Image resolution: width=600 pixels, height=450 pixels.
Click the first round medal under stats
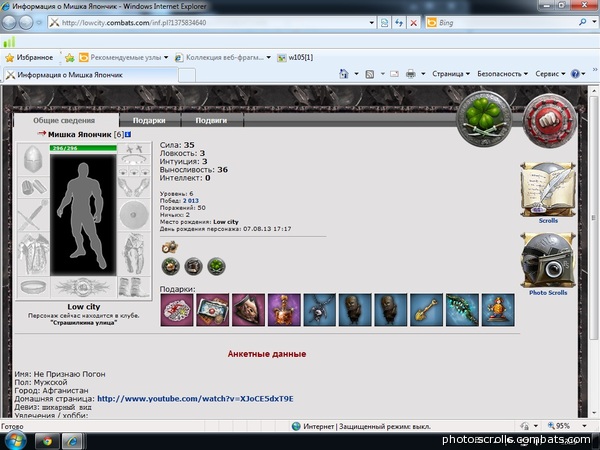pos(170,266)
